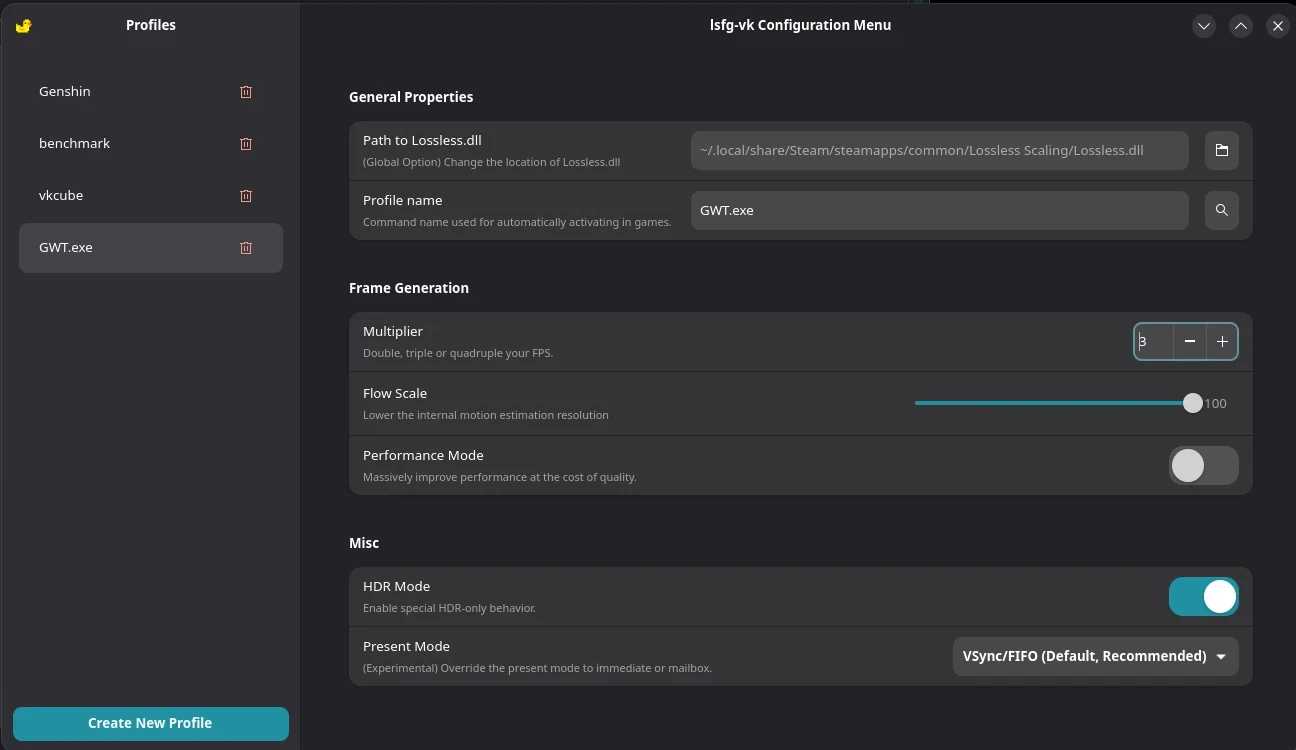Click the Flow Scale slider handle
This screenshot has width=1296, height=750.
pyautogui.click(x=1192, y=403)
